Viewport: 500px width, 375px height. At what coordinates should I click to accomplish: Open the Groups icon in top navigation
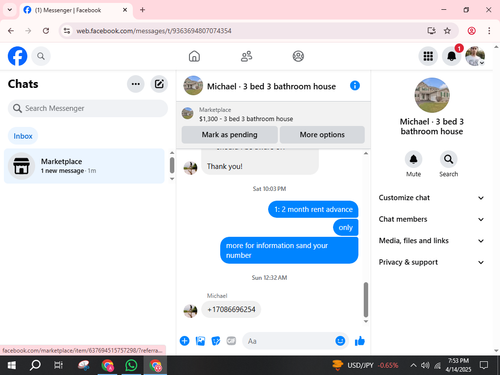pos(298,56)
